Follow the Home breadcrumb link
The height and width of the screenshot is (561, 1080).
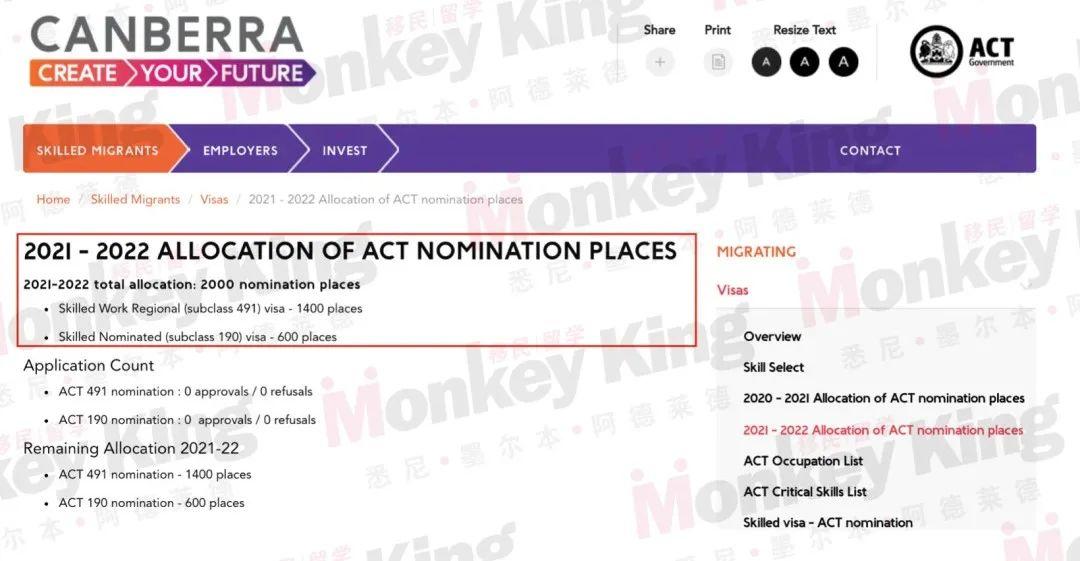coord(53,199)
